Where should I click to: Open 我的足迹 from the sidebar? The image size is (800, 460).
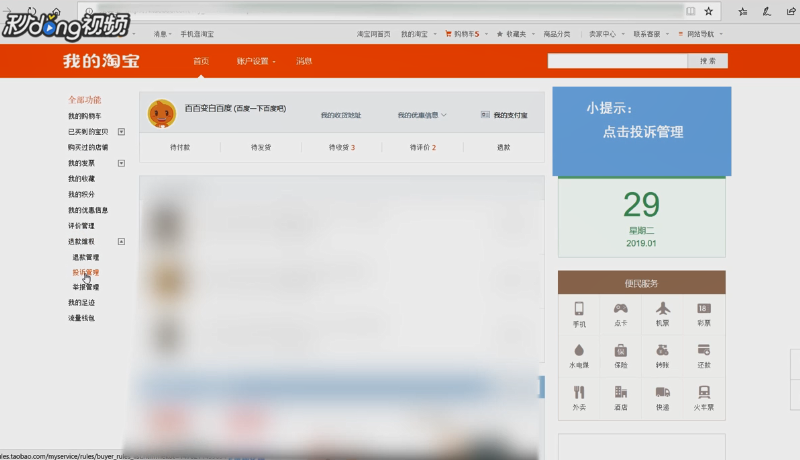coord(82,302)
